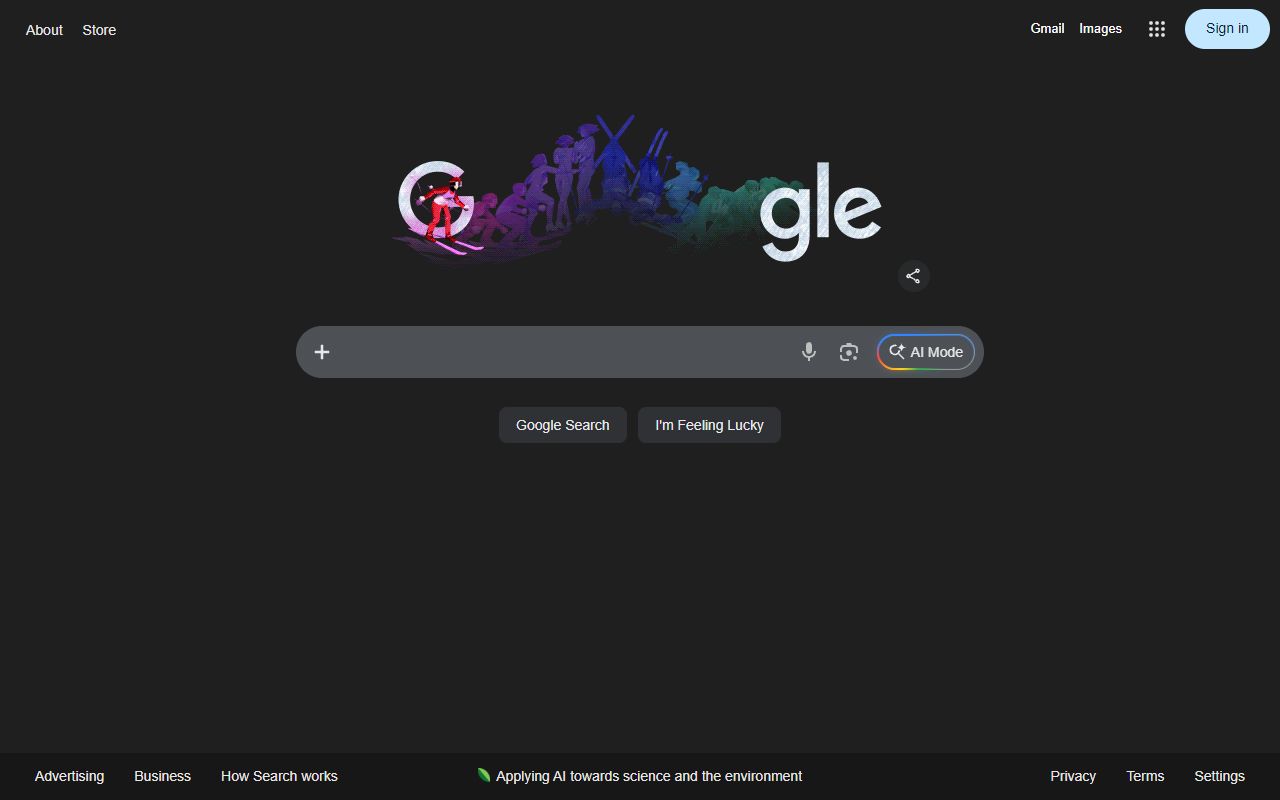Click the Google Search button

coord(563,425)
